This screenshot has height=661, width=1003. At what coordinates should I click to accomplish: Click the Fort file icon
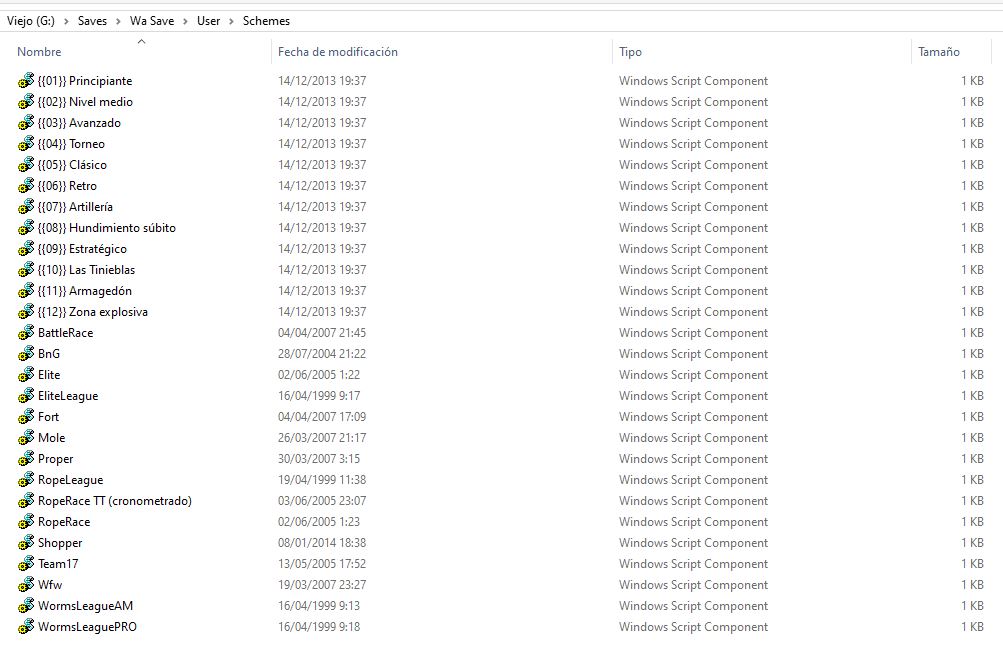[26, 417]
